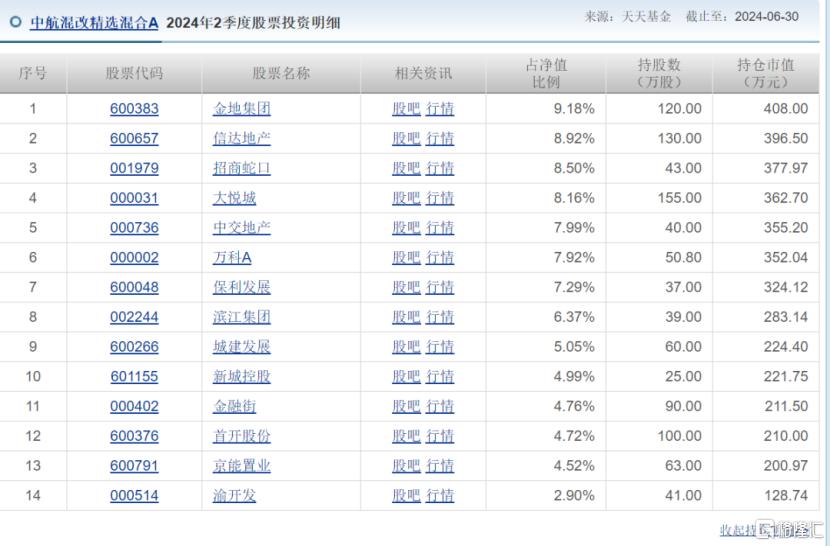The height and width of the screenshot is (546, 830).
Task: Open 股吧 forum for 信达地产
Action: 406,138
